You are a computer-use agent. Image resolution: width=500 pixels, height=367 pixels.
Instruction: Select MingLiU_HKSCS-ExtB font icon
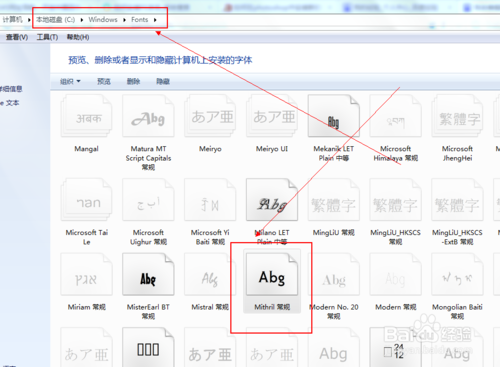[x=457, y=200]
